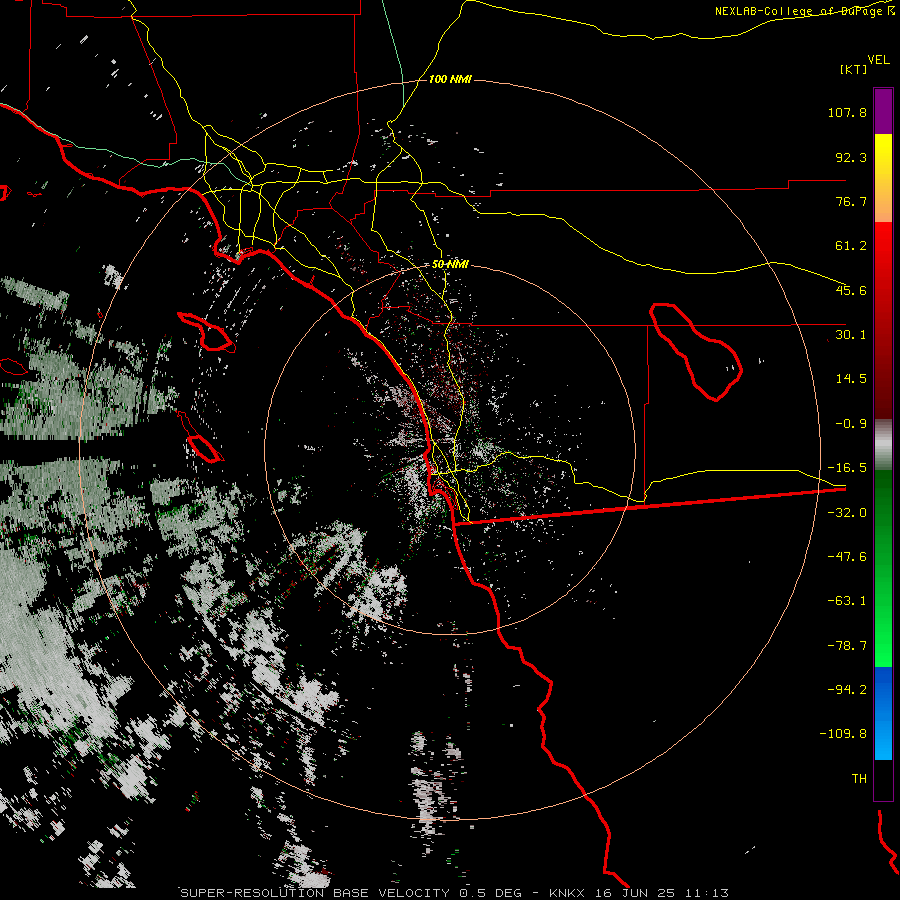The height and width of the screenshot is (900, 900).
Task: Click the -32.0 velocity scale value
Action: 847,513
